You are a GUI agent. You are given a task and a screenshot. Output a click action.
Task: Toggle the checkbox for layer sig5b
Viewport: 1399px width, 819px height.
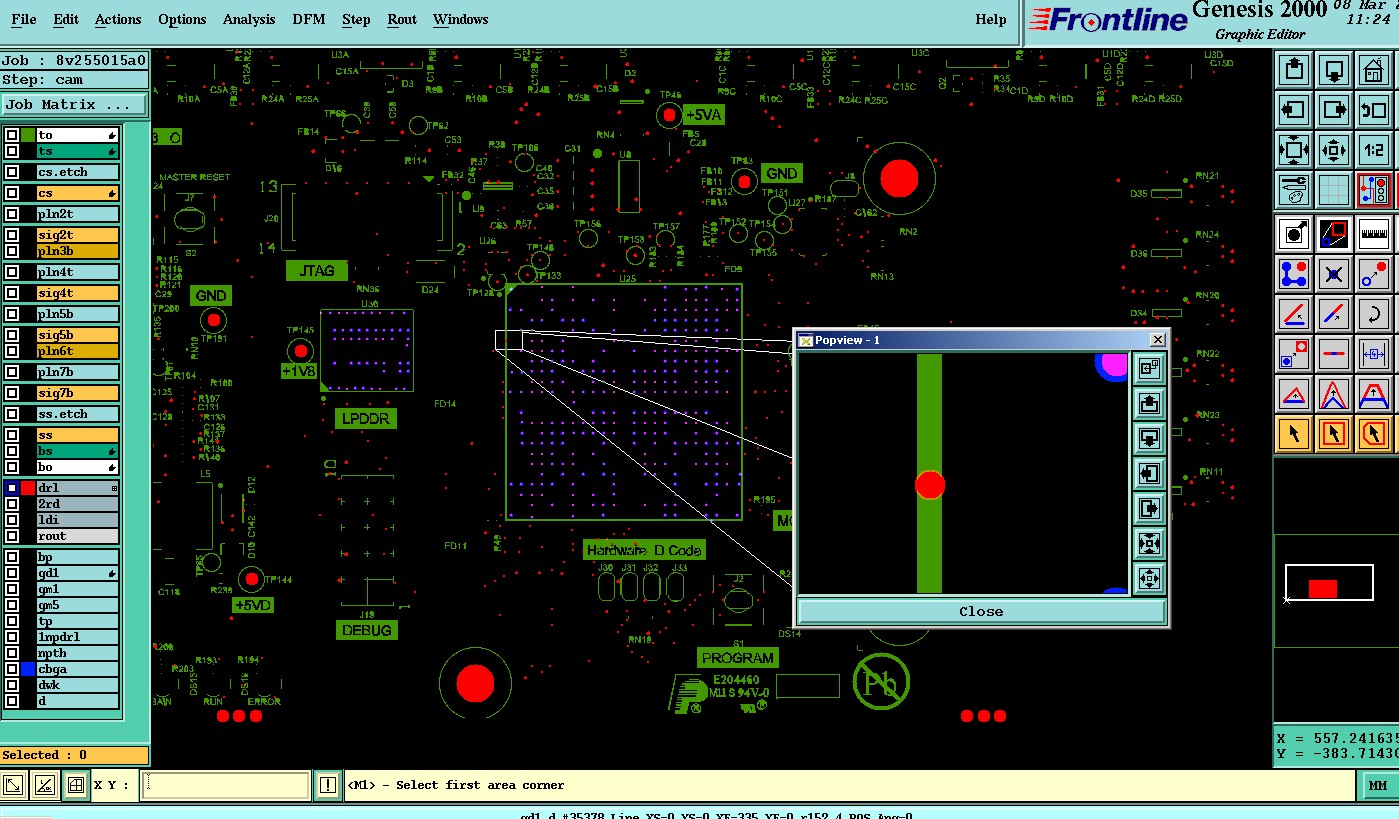tap(12, 335)
